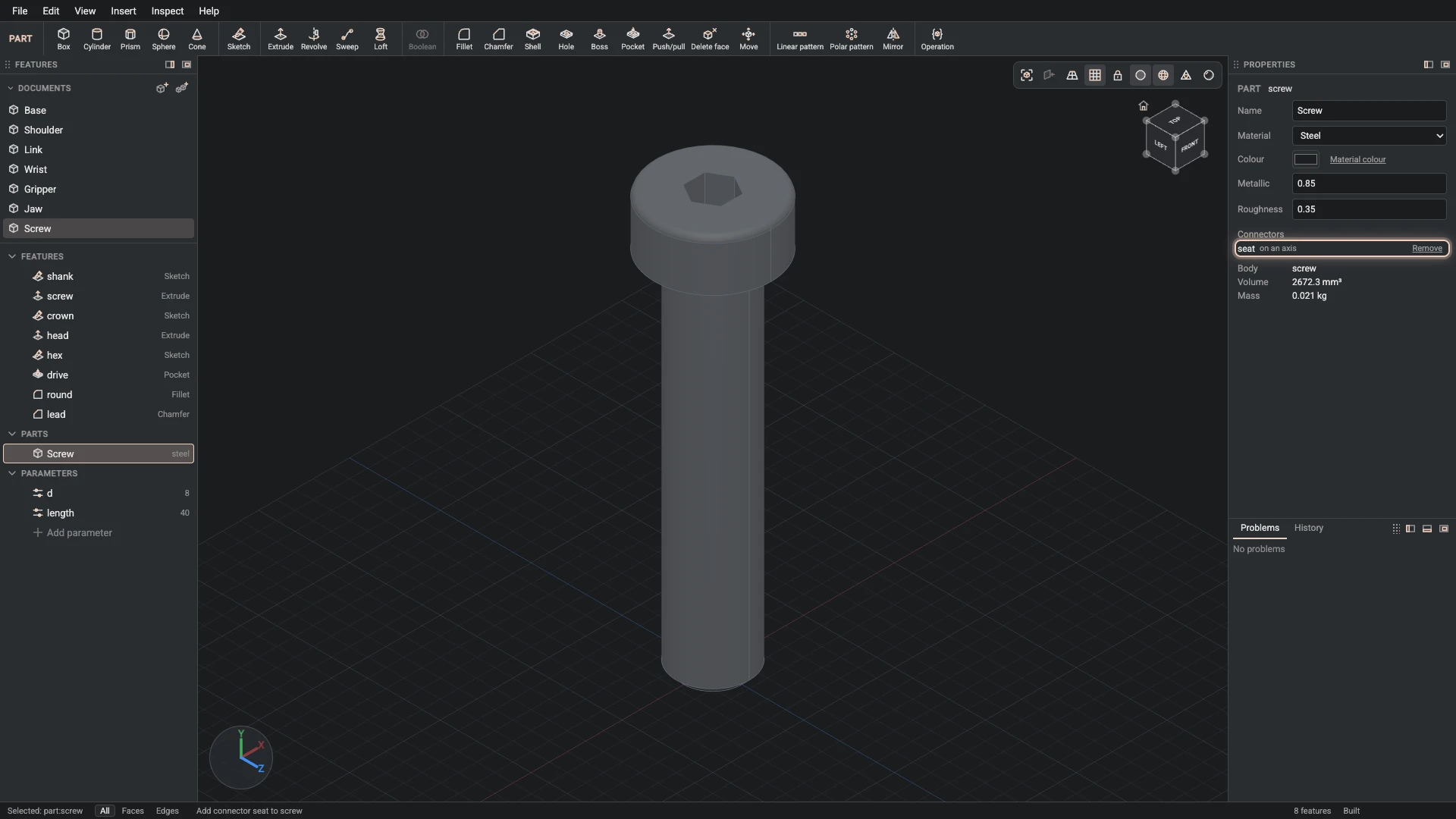Activate the Revolve tool
1456x819 pixels.
click(314, 39)
